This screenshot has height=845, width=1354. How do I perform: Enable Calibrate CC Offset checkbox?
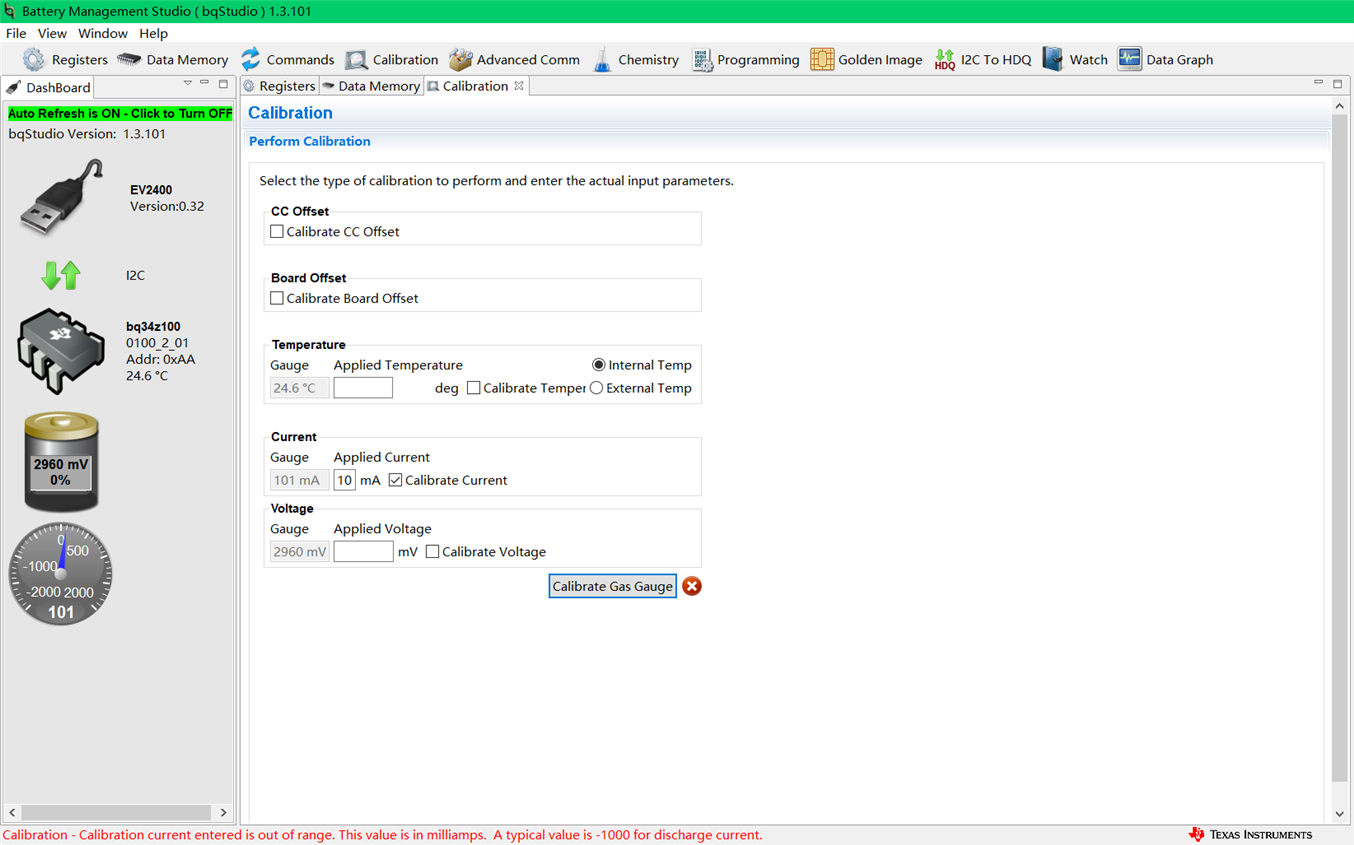[277, 231]
